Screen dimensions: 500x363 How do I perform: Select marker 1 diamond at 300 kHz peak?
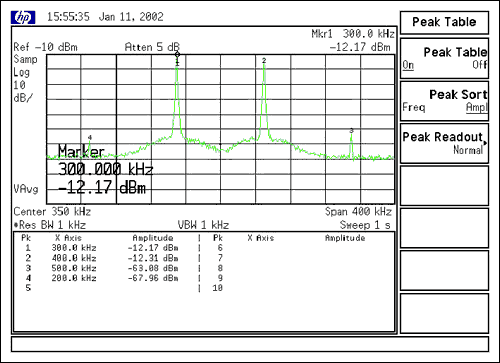(x=177, y=54)
